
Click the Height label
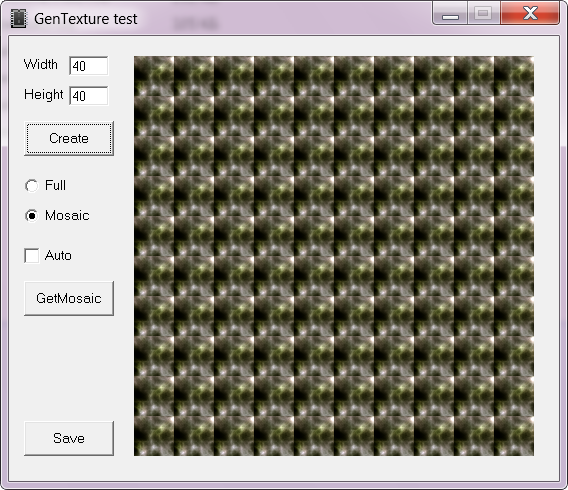43,95
